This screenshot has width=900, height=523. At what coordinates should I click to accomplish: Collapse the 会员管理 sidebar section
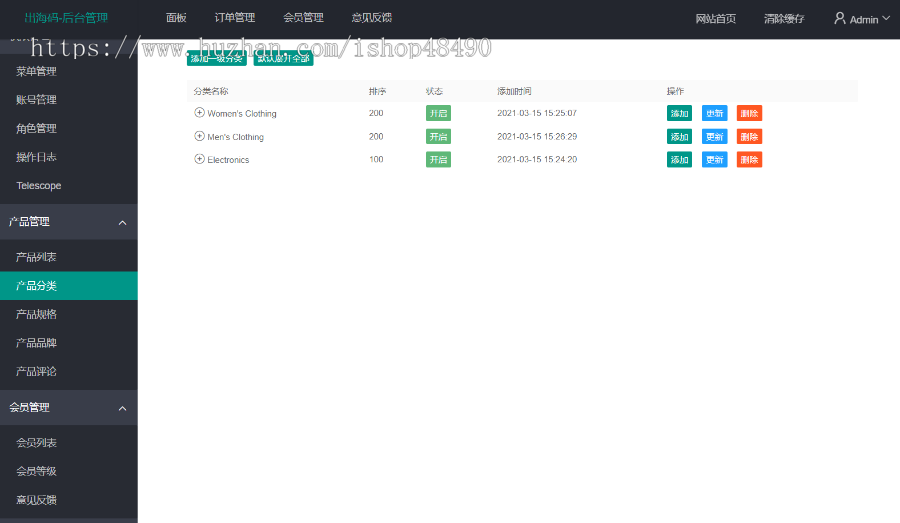(x=122, y=408)
